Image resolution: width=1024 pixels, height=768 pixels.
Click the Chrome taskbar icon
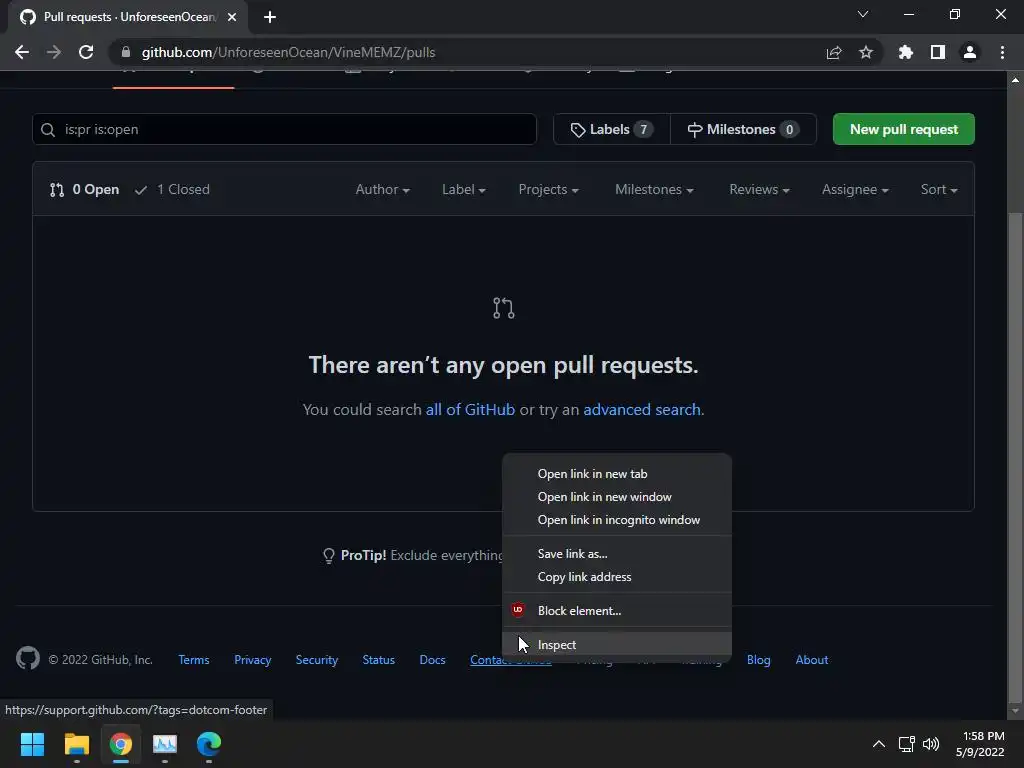121,744
